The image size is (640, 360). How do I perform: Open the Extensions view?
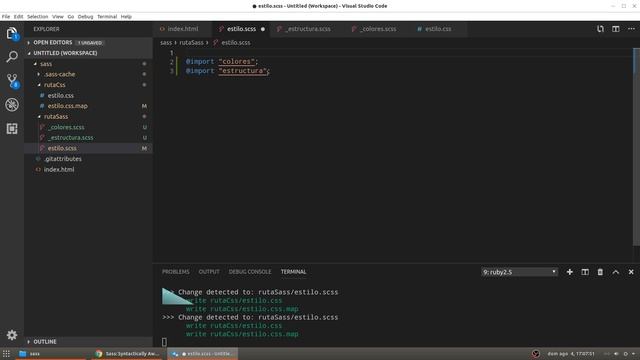pos(12,129)
